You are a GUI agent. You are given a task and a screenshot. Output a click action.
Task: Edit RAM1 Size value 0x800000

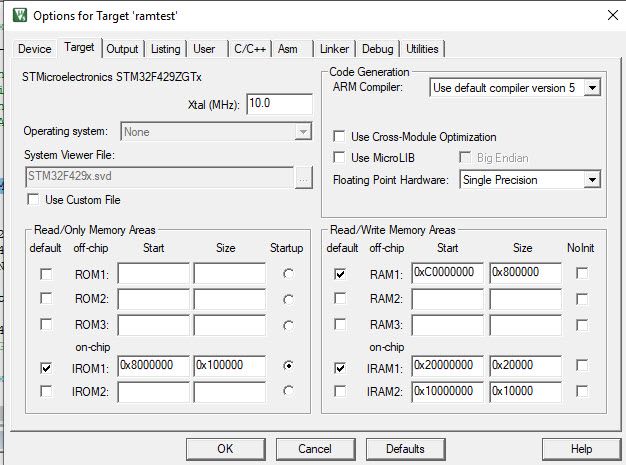[x=525, y=273]
